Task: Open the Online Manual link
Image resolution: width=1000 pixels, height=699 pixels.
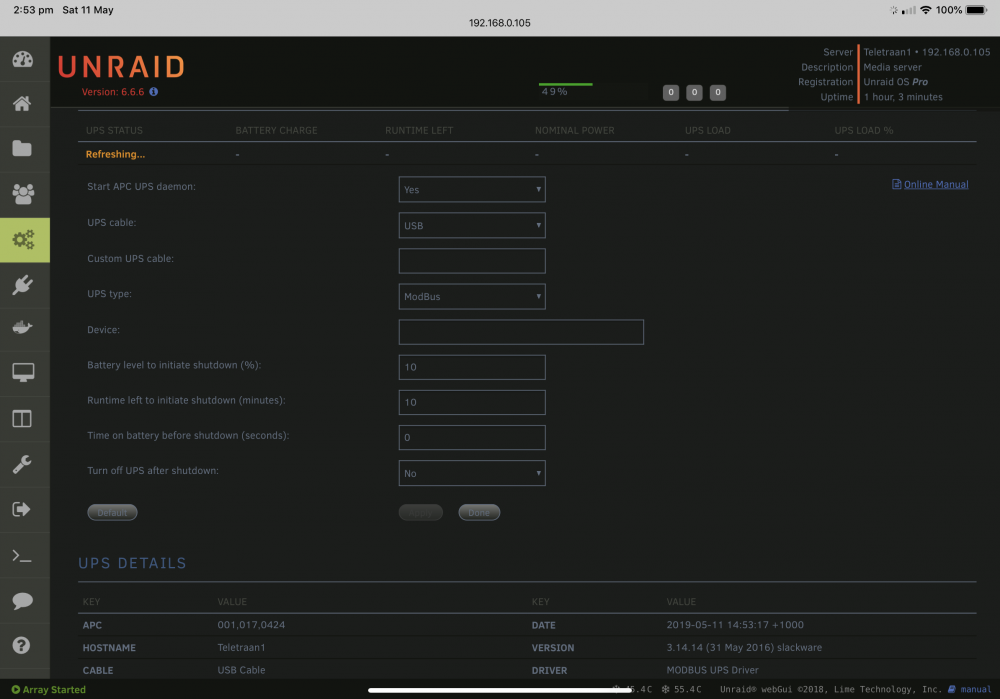Action: click(936, 184)
